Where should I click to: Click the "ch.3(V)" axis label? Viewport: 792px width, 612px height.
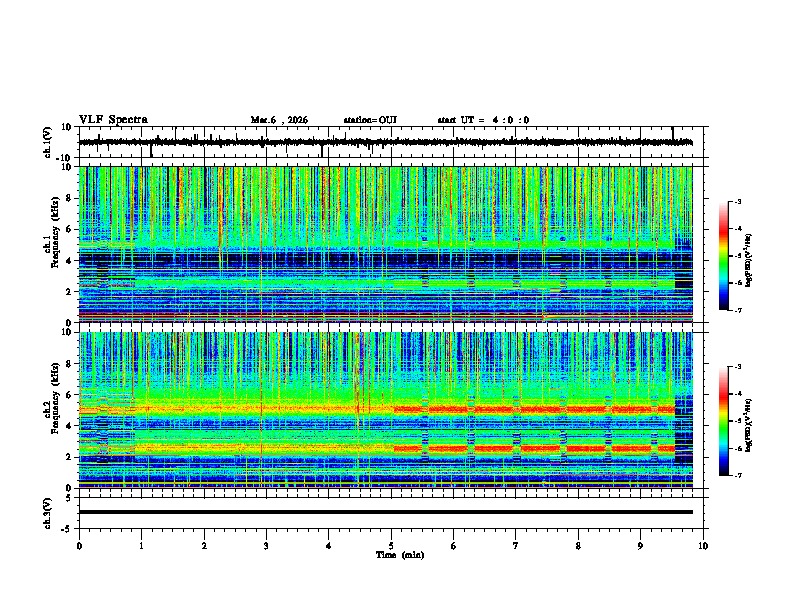tap(48, 513)
